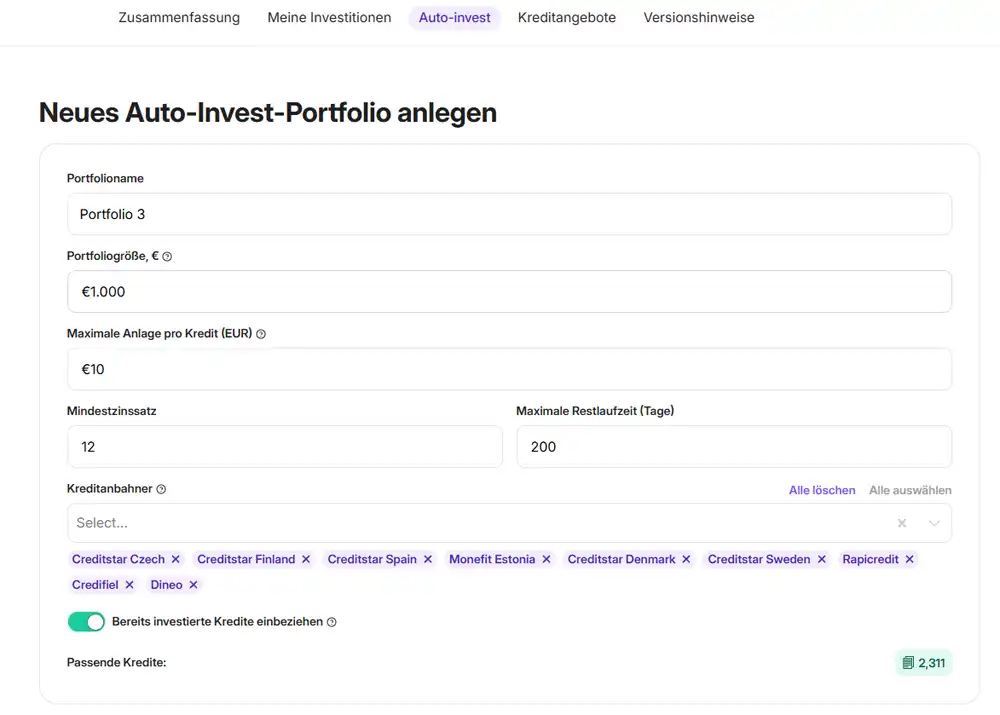
Task: Click the Passende Kredite label
Action: click(x=117, y=663)
